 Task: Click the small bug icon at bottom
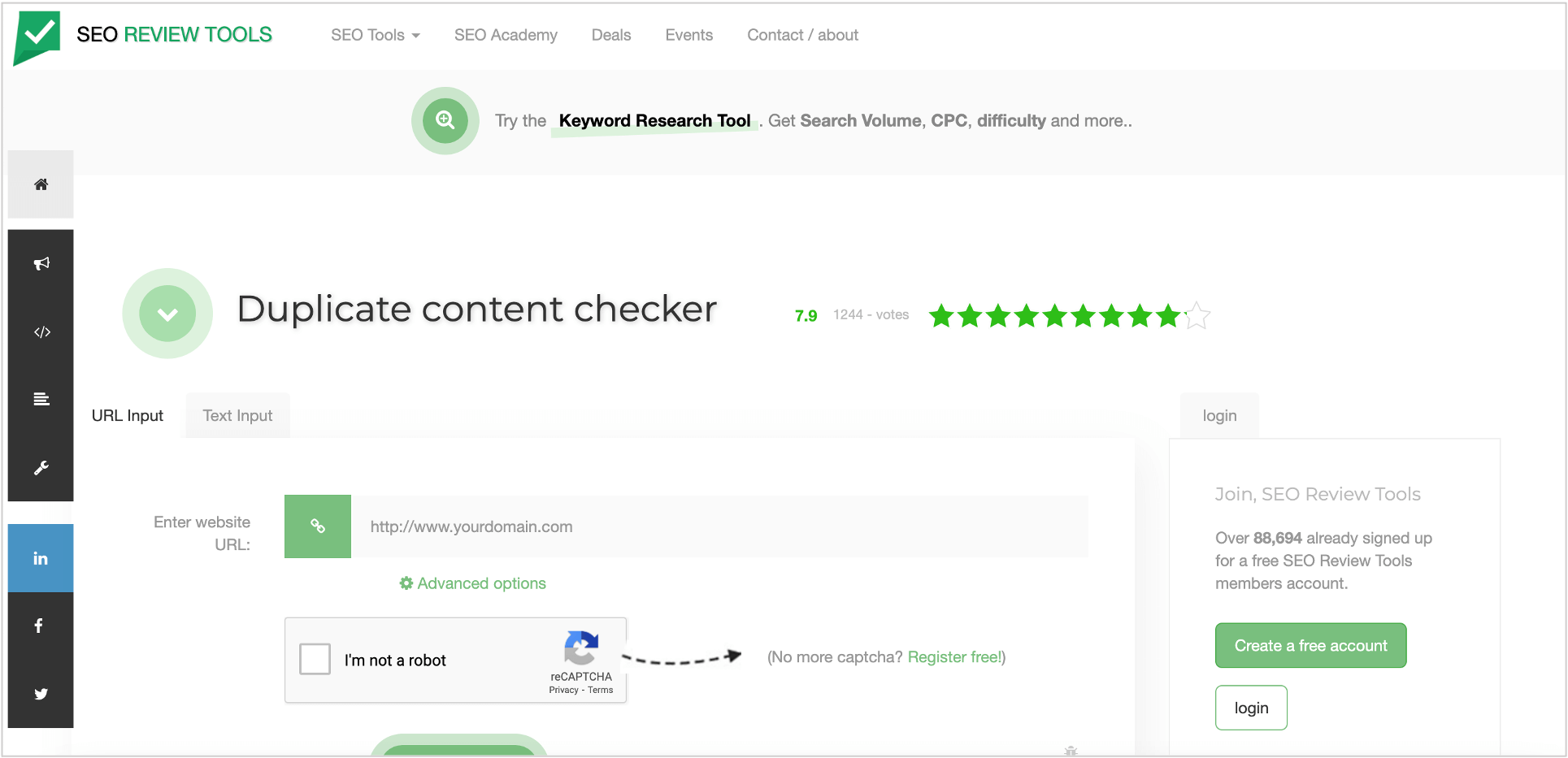(1071, 751)
